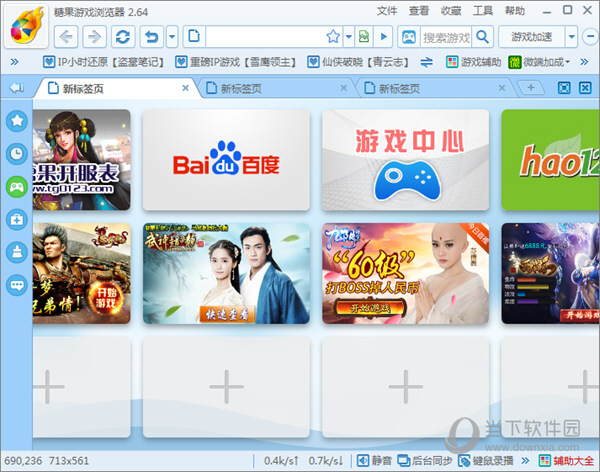Open the green hao123 tile
Image resolution: width=600 pixels, height=472 pixels.
[550, 160]
